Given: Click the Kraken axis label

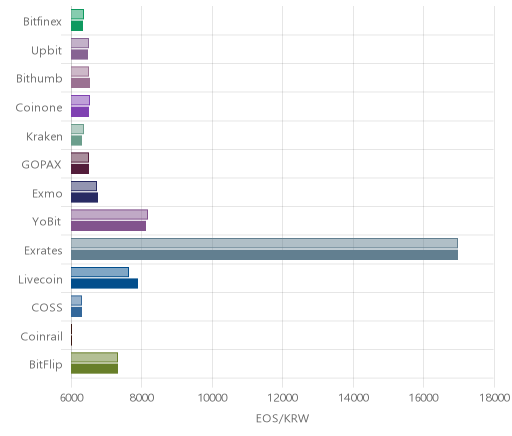Looking at the screenshot, I should click(x=44, y=137).
